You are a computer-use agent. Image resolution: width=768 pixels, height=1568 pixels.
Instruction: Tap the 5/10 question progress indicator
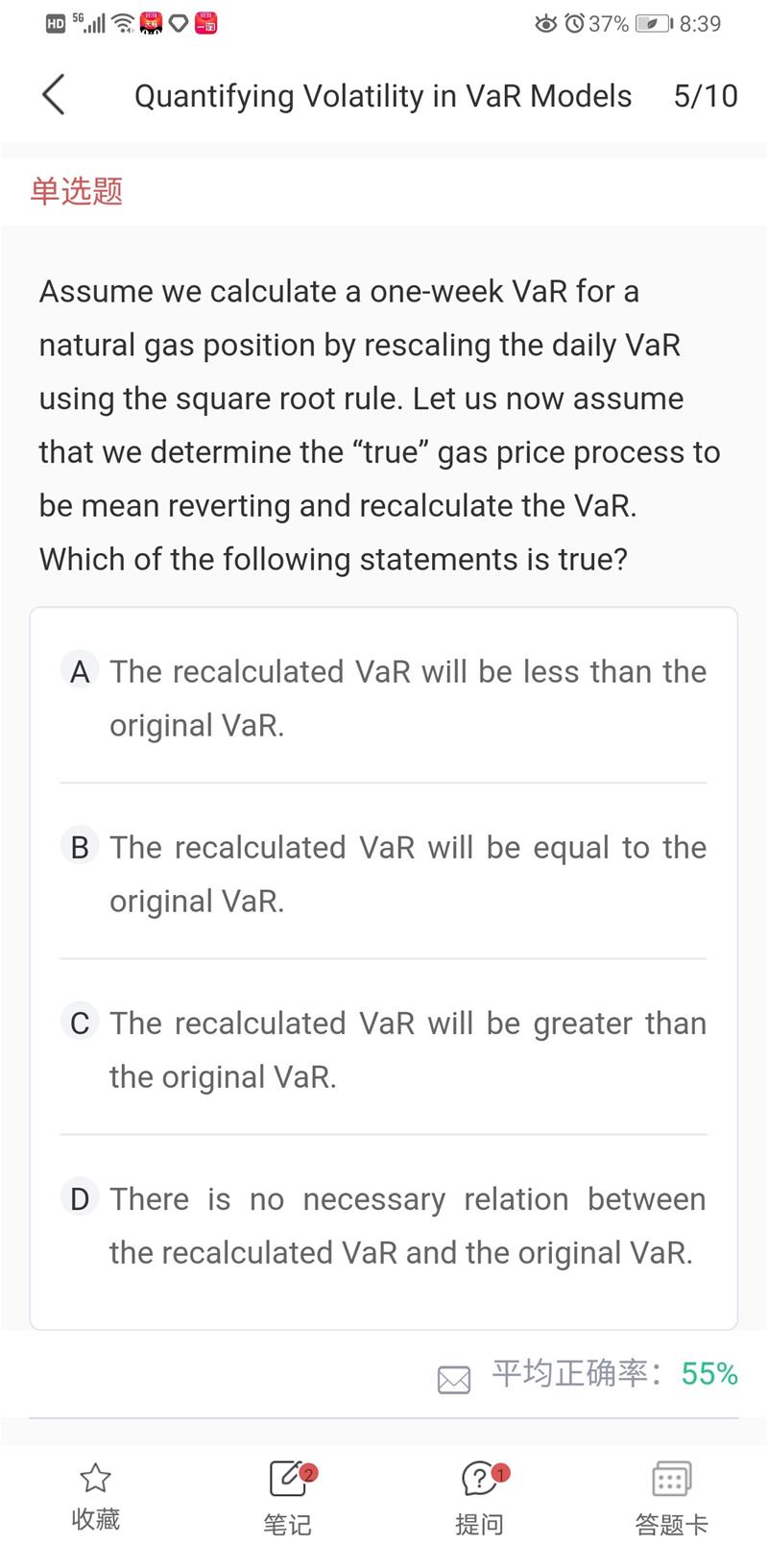[x=706, y=96]
